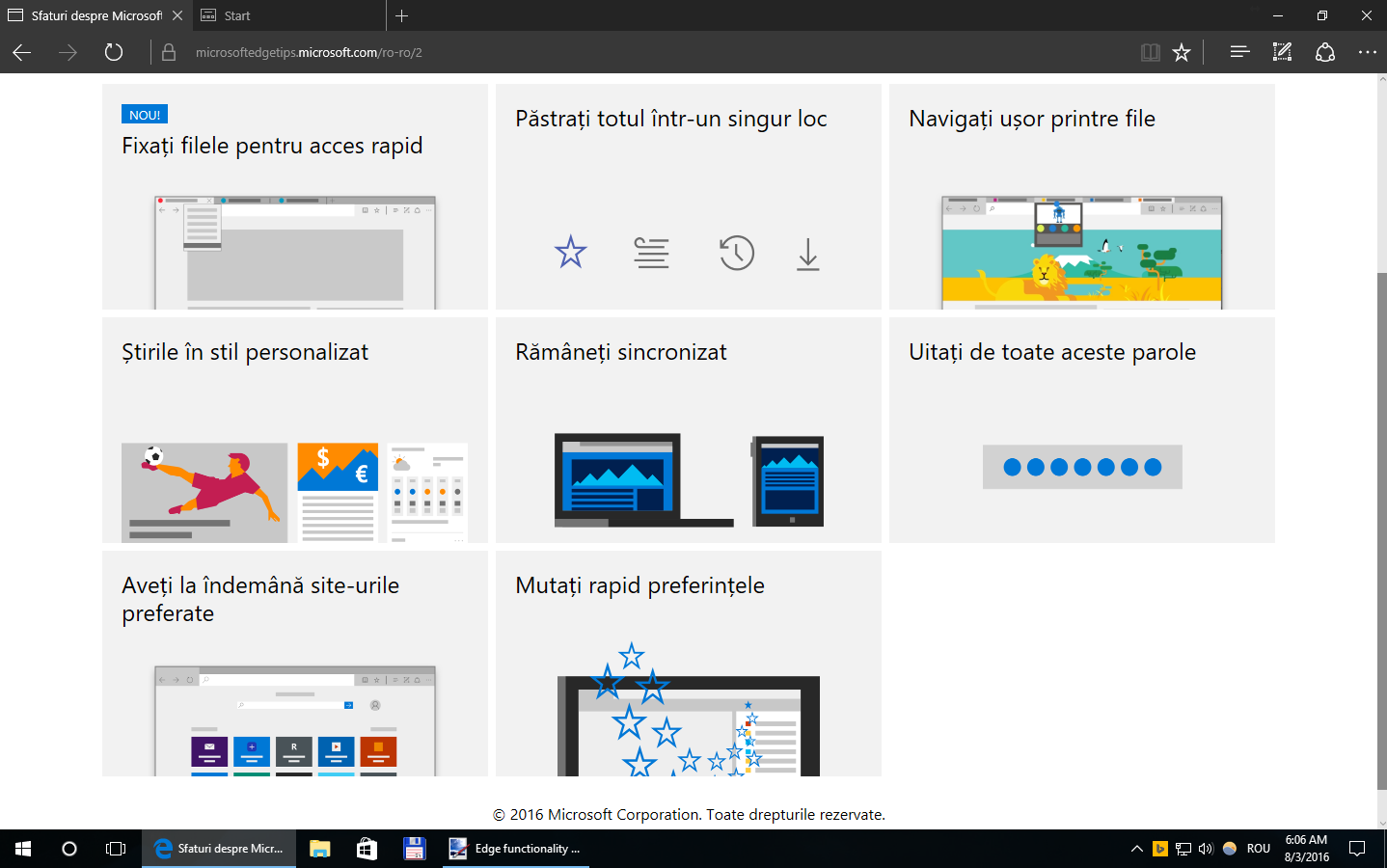Viewport: 1387px width, 868px height.
Task: Open the Windows Start menu
Action: click(23, 849)
